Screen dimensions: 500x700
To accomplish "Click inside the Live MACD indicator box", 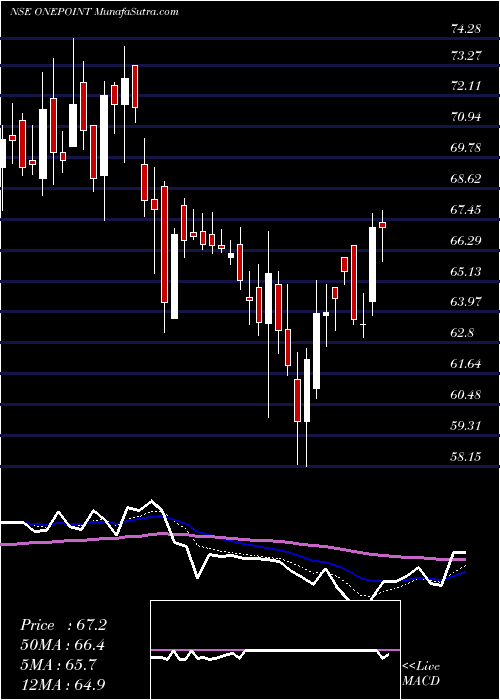I will (275, 650).
